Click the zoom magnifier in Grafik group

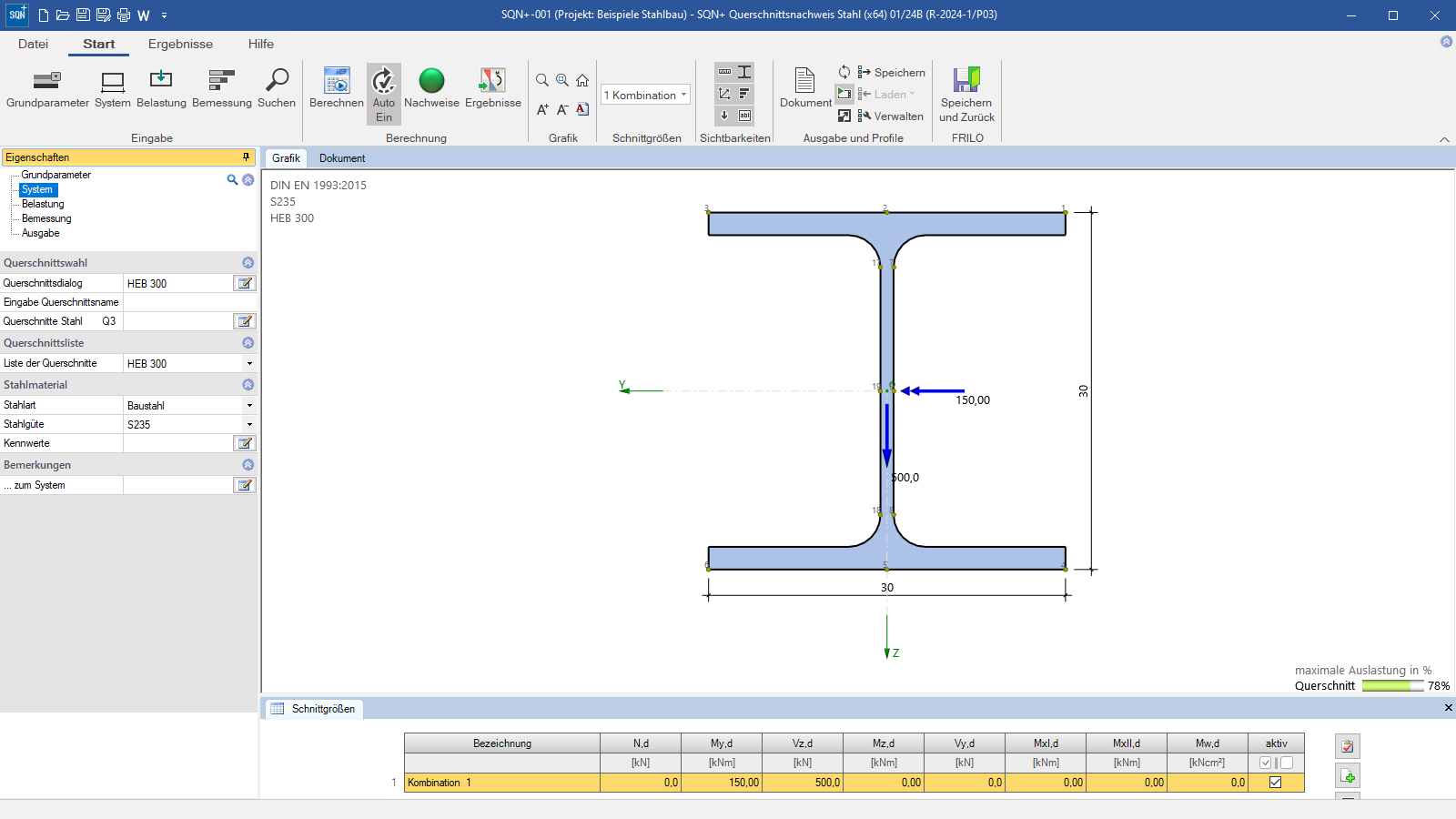point(542,80)
